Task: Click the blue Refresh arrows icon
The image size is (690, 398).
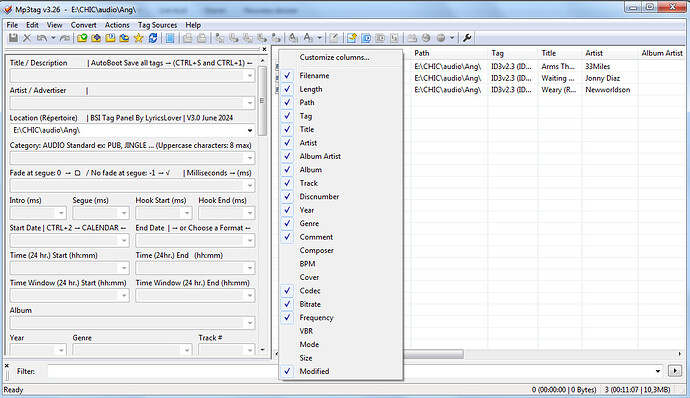Action: point(153,38)
